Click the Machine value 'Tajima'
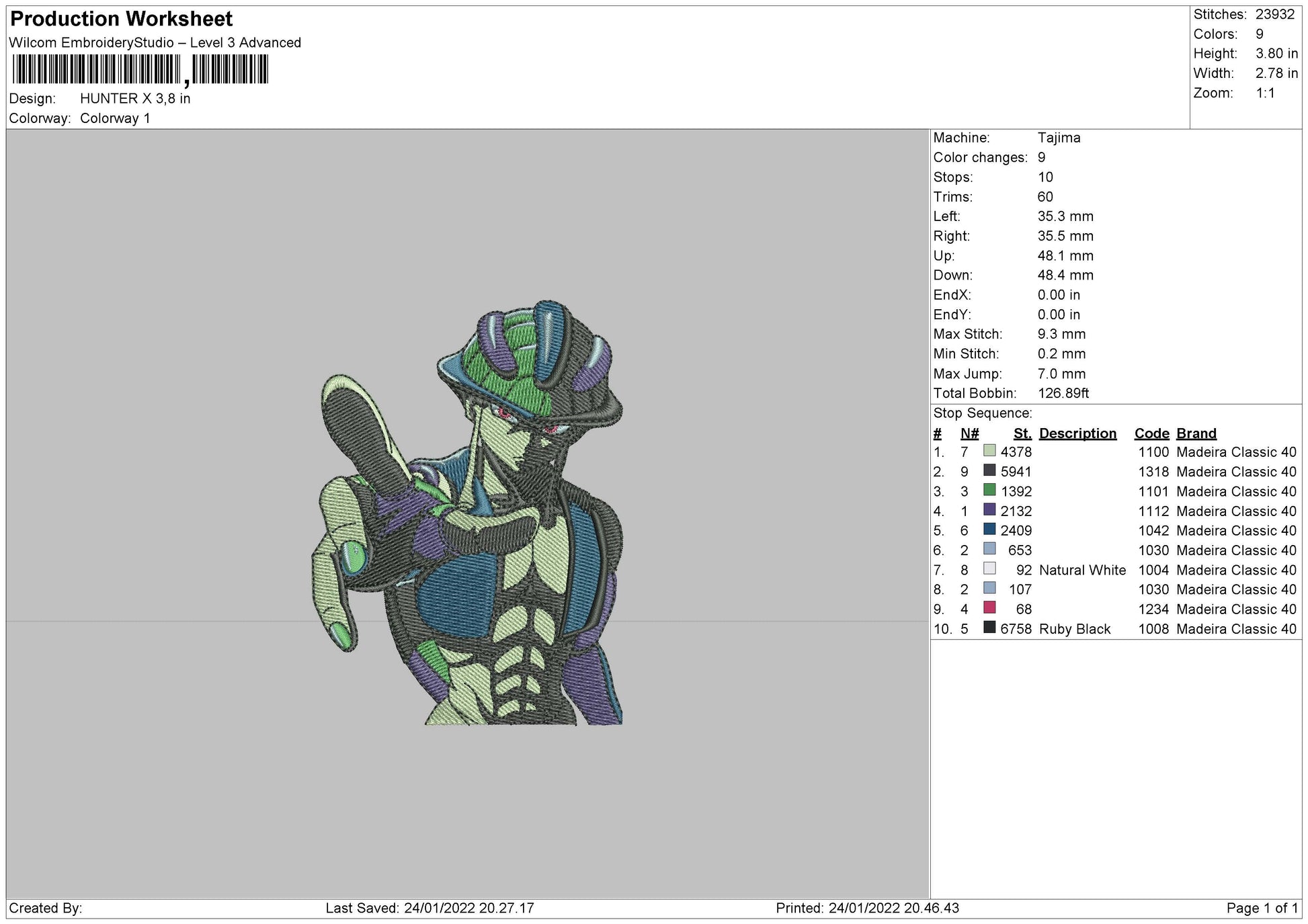 point(1059,138)
